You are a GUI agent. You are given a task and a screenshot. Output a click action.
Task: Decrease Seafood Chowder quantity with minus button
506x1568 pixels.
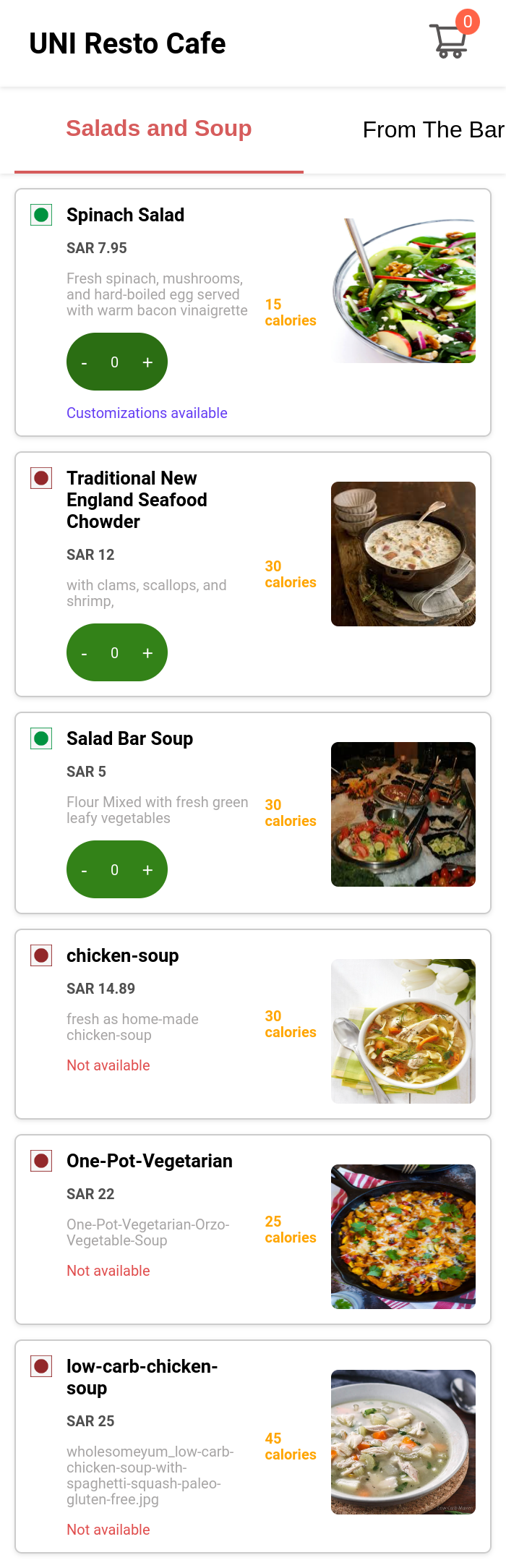85,652
